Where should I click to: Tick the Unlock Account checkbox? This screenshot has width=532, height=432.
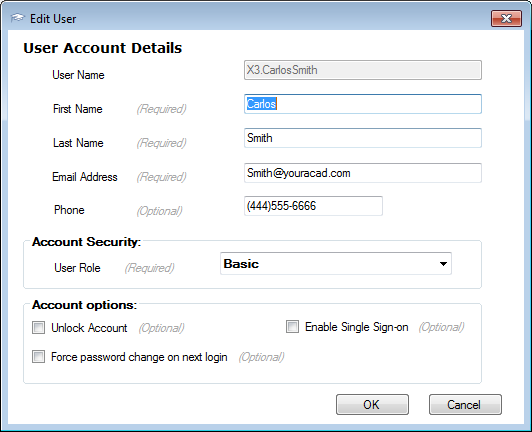(38, 328)
